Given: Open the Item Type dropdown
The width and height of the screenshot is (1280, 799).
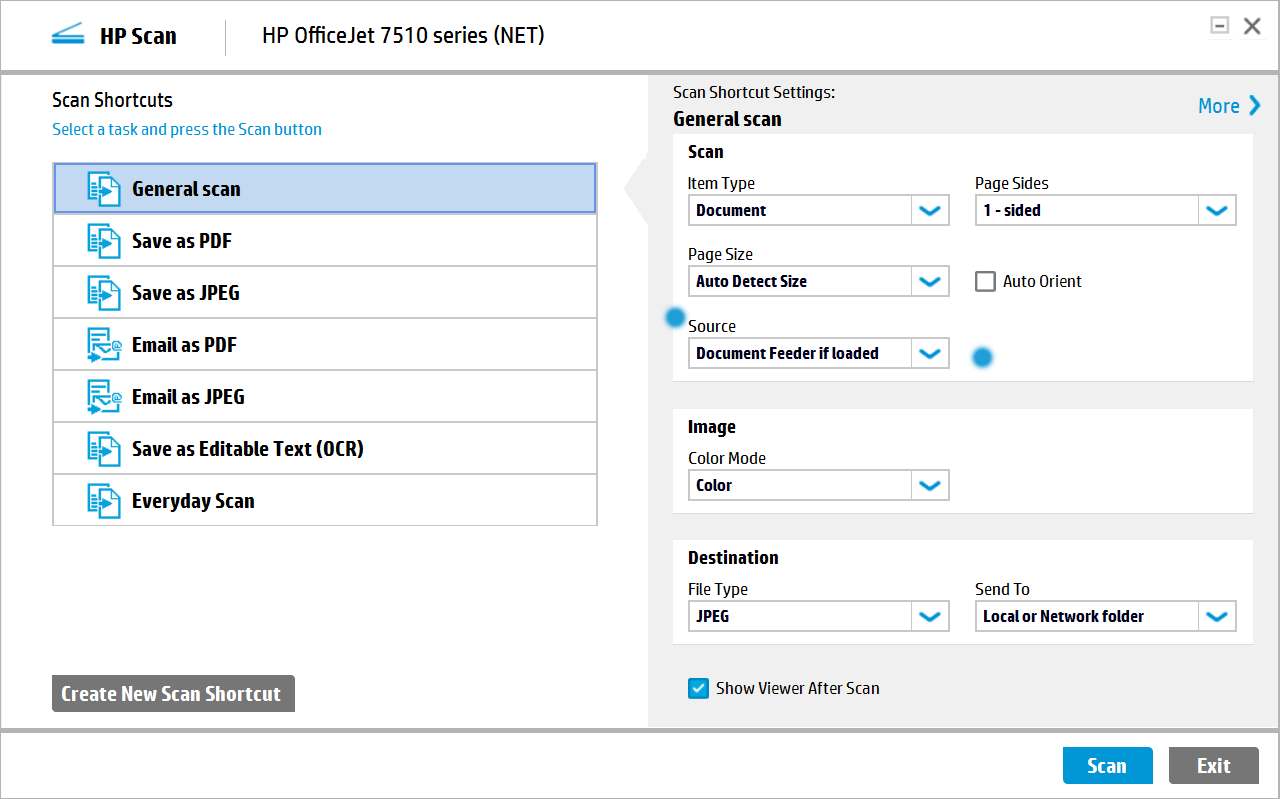Looking at the screenshot, I should pyautogui.click(x=929, y=210).
